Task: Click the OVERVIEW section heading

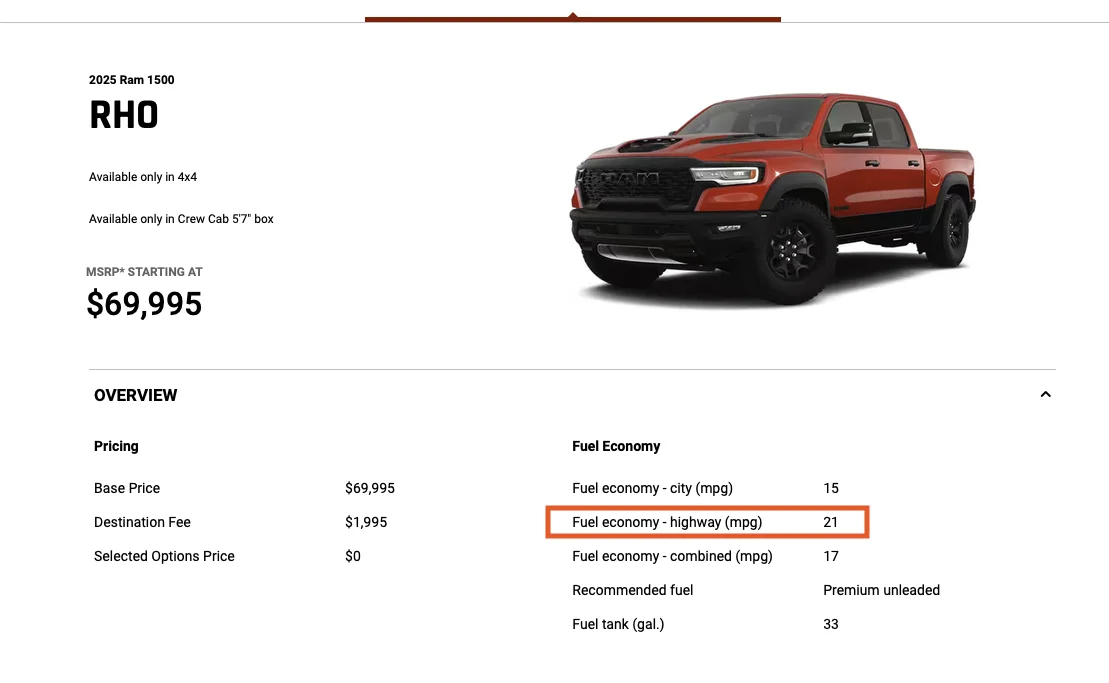Action: (x=135, y=395)
